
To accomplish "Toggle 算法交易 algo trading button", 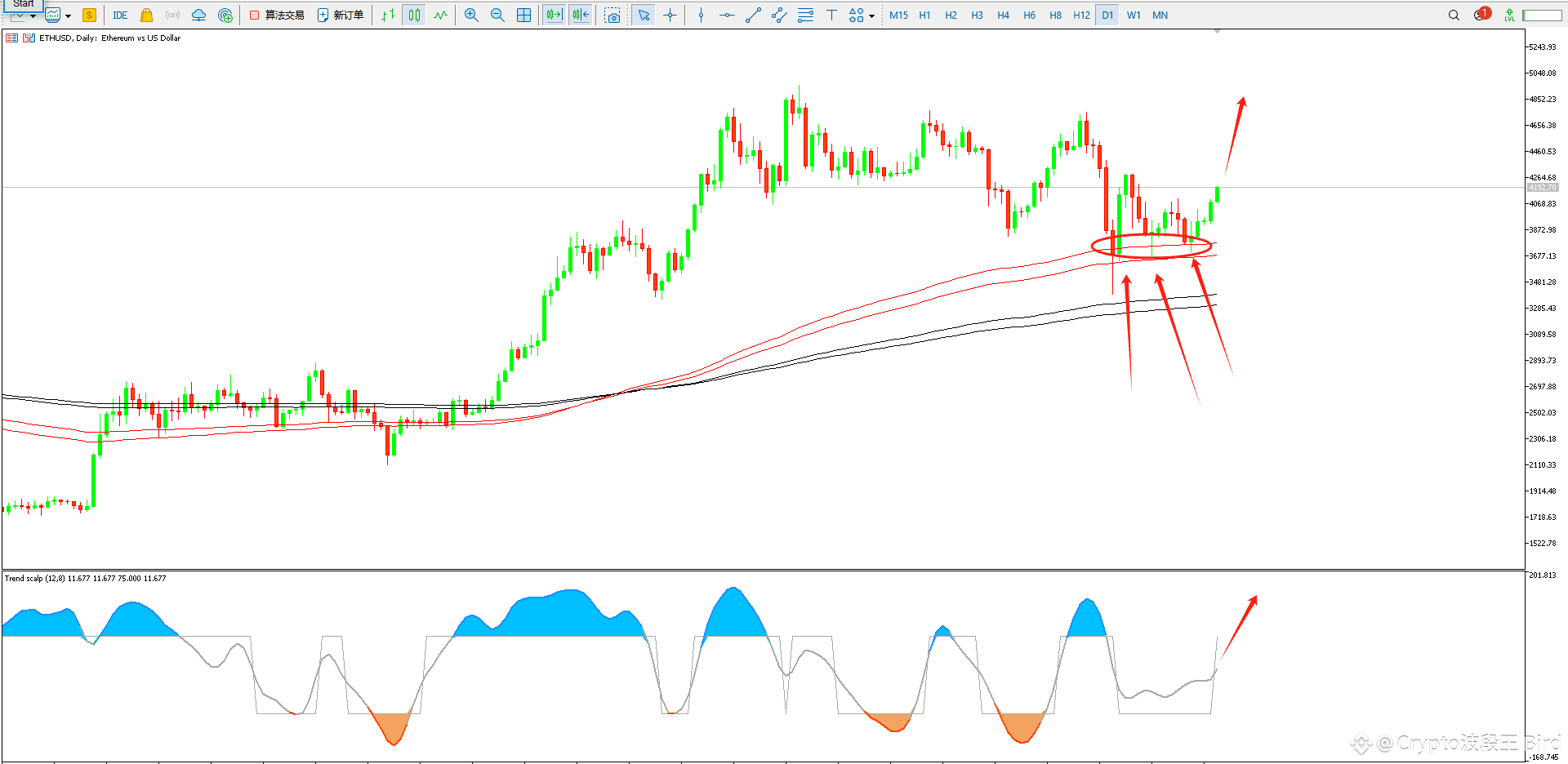I will 277,16.
